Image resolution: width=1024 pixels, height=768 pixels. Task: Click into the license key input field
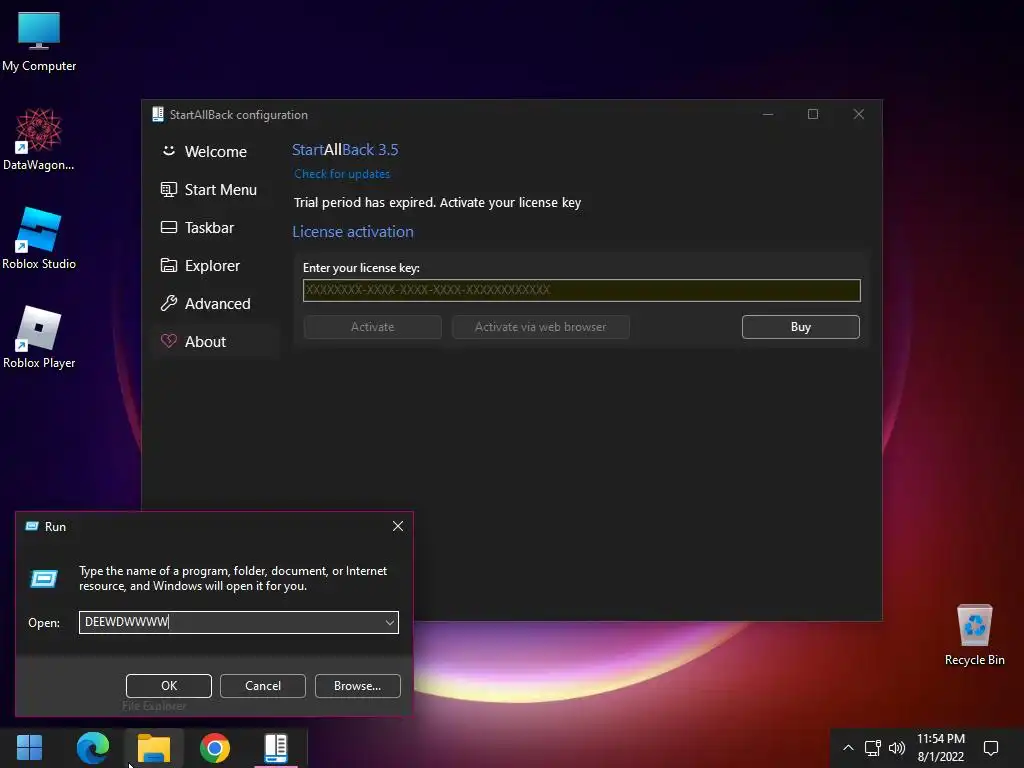click(x=581, y=290)
